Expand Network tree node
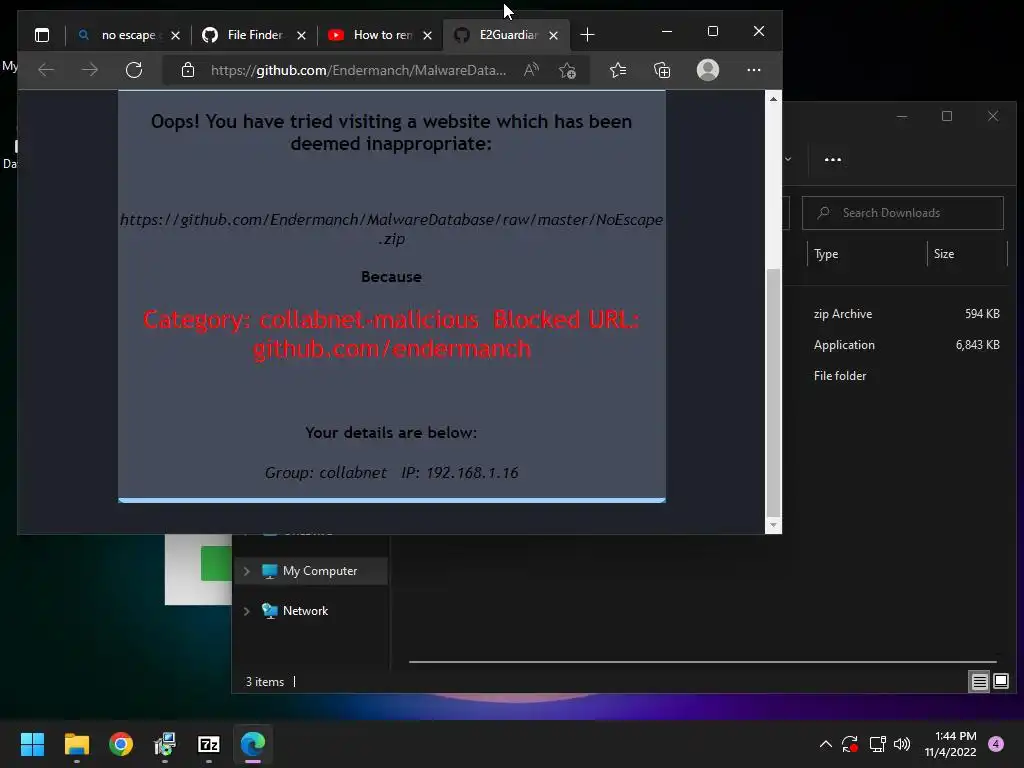 [246, 611]
